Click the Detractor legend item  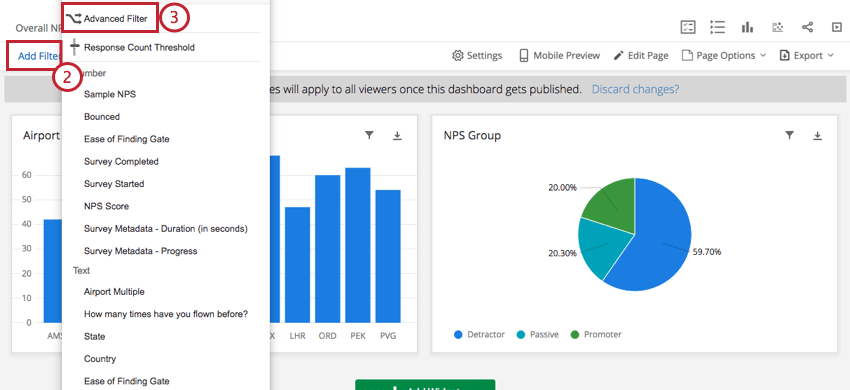pos(479,334)
